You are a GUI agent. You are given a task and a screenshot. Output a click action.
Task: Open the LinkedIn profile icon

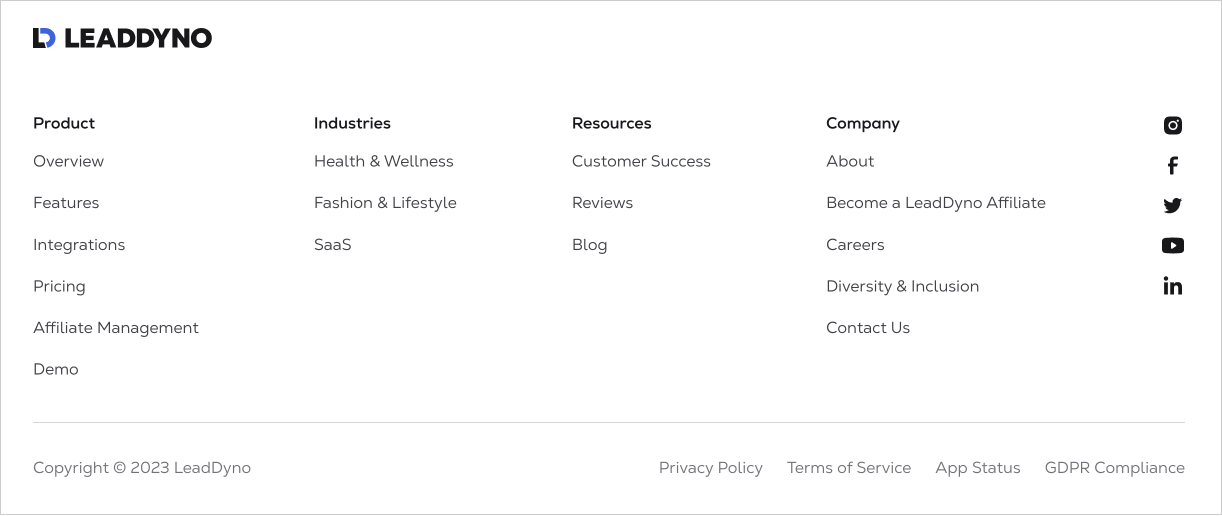[x=1173, y=286]
